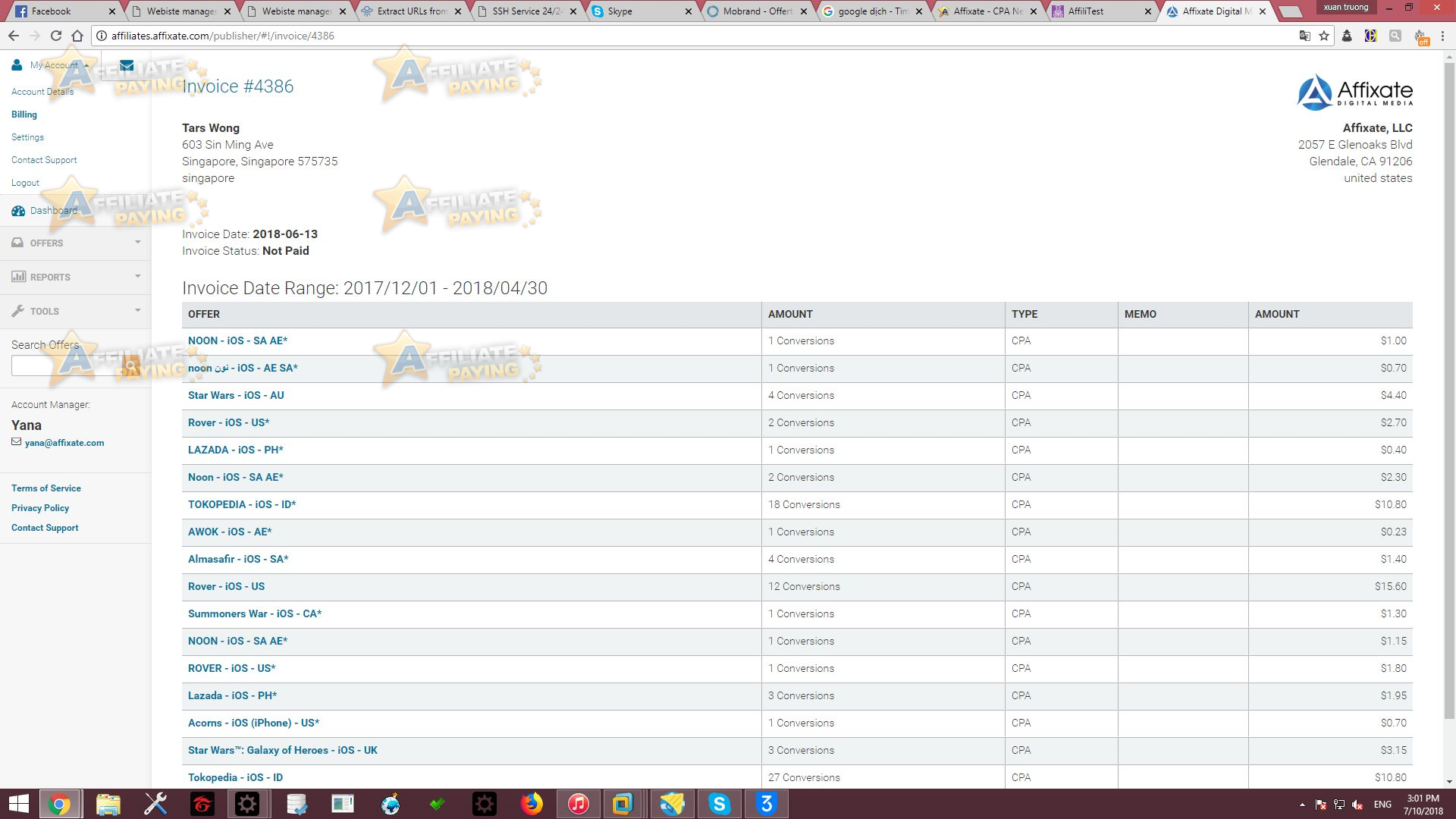Click the ENG language indicator in taskbar
1456x819 pixels.
coord(1382,805)
